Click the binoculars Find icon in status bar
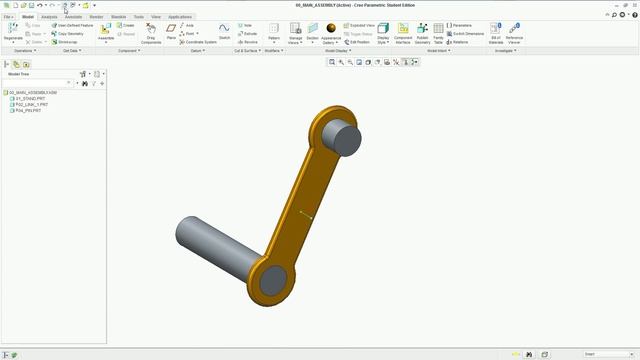Screen dimensions: 640x360 pos(529,354)
